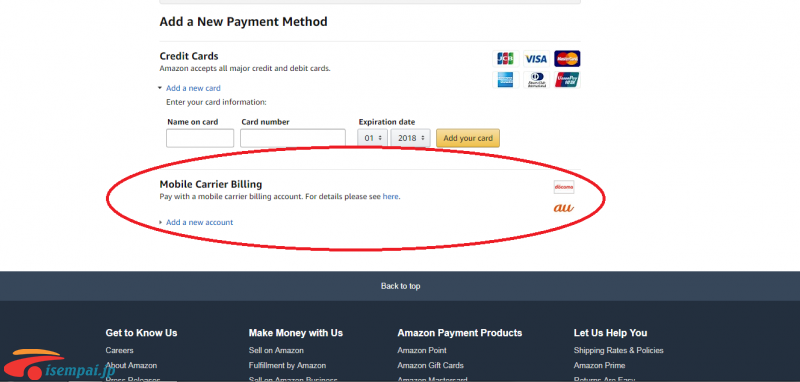Viewport: 800px width, 382px height.
Task: Open the expiration year dropdown
Action: (410, 138)
